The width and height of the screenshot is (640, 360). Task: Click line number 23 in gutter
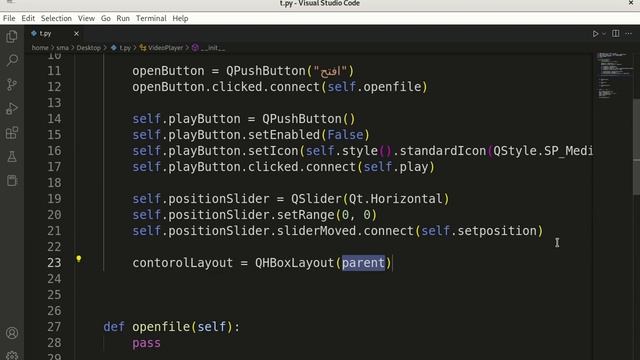(54, 263)
